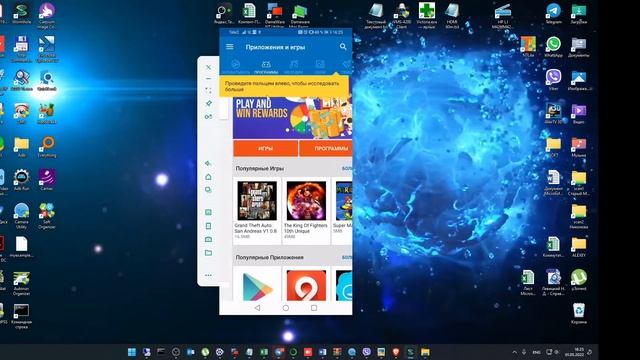Screen dimensions: 640x360
Task: Select the first tab with play arrow icon
Action: [236, 67]
